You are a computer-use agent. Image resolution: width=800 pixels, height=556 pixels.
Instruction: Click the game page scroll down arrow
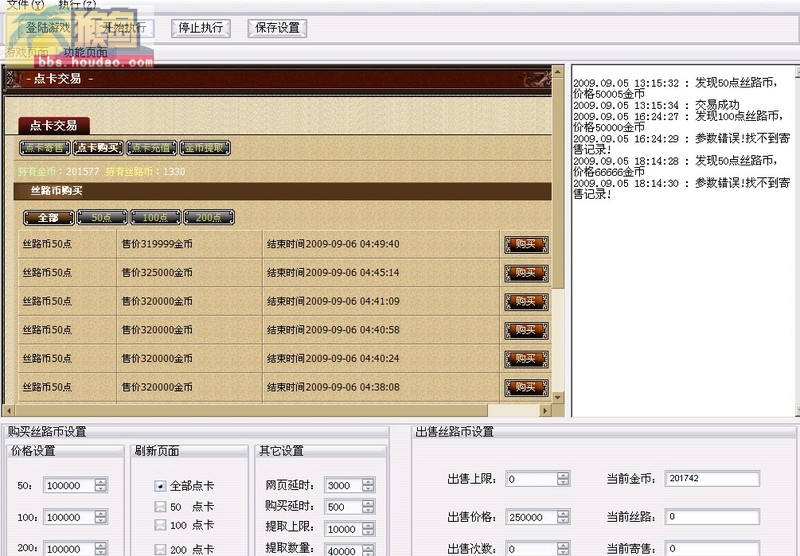[558, 397]
